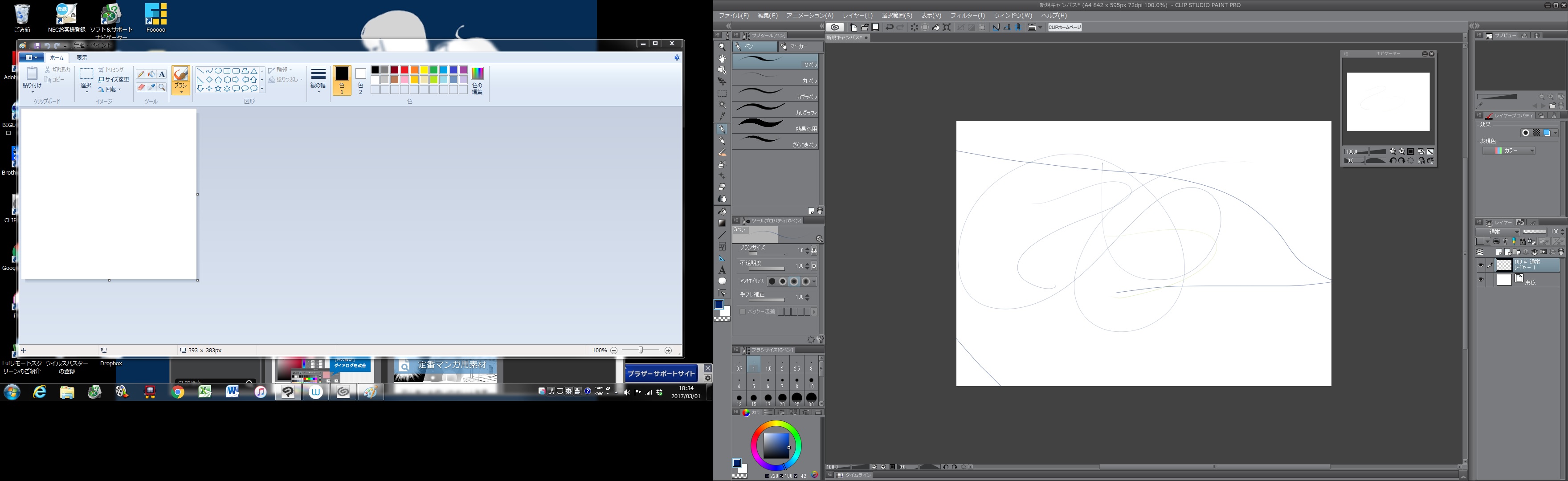This screenshot has width=1568, height=481.
Task: Hide layer レイヤー 1 with eye icon
Action: pyautogui.click(x=1481, y=265)
